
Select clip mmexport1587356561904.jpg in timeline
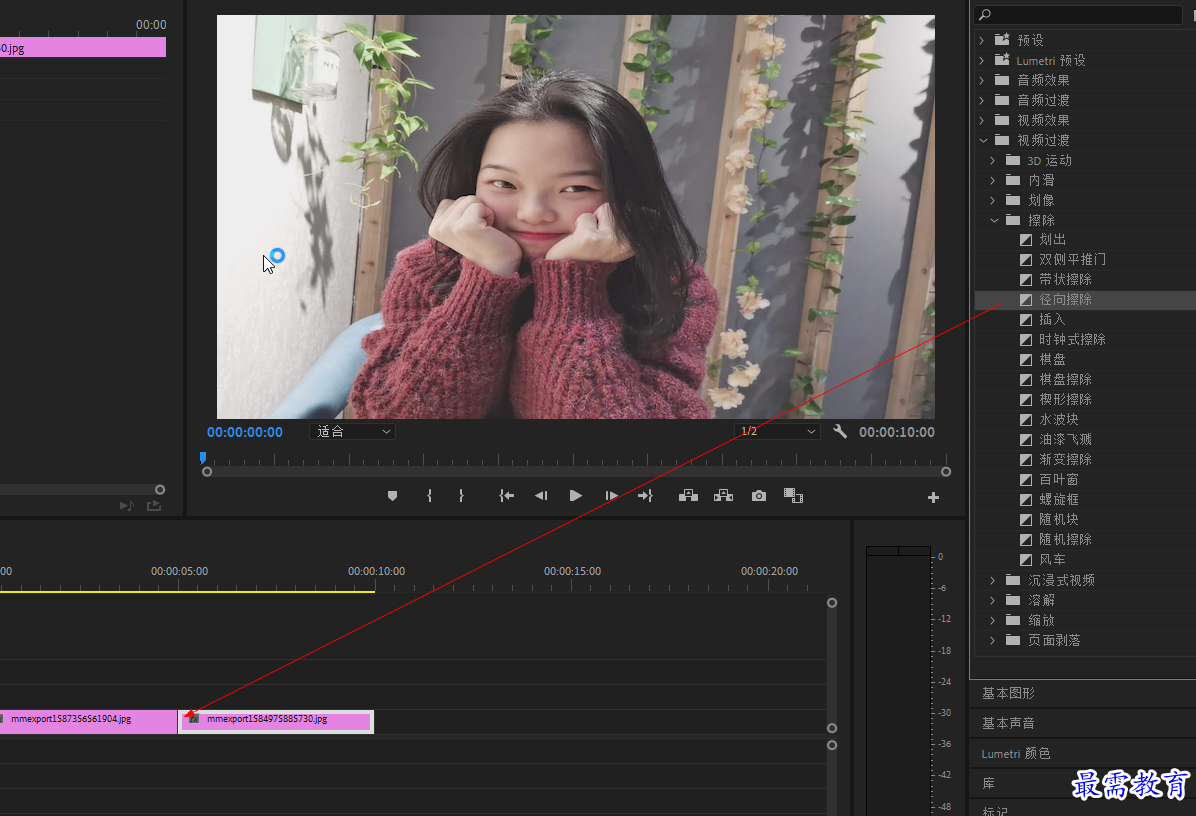(88, 721)
